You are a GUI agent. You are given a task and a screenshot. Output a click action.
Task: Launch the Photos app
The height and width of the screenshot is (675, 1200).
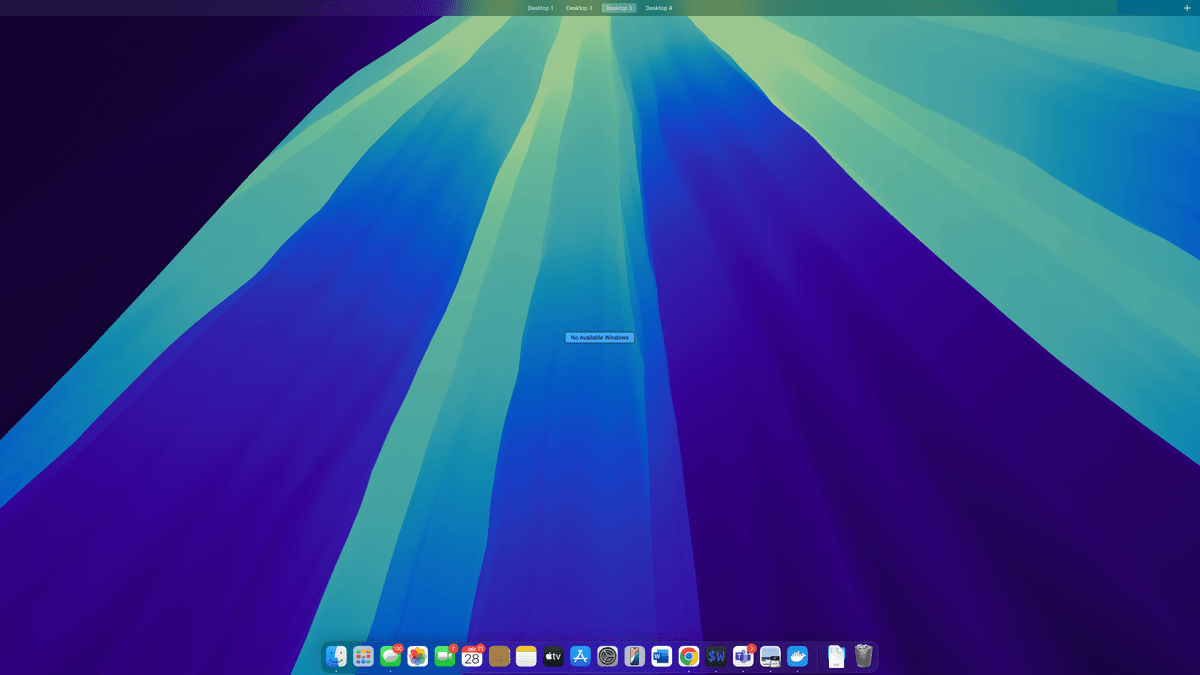click(418, 656)
